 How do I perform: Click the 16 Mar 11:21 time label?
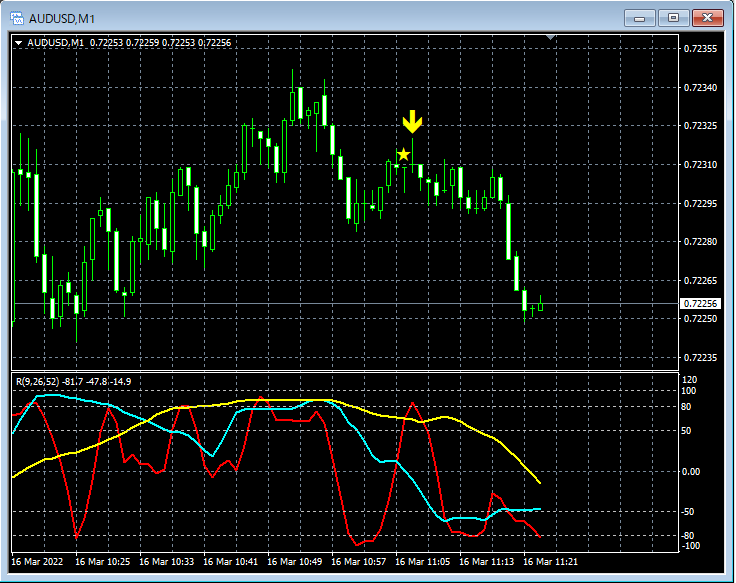click(x=550, y=562)
